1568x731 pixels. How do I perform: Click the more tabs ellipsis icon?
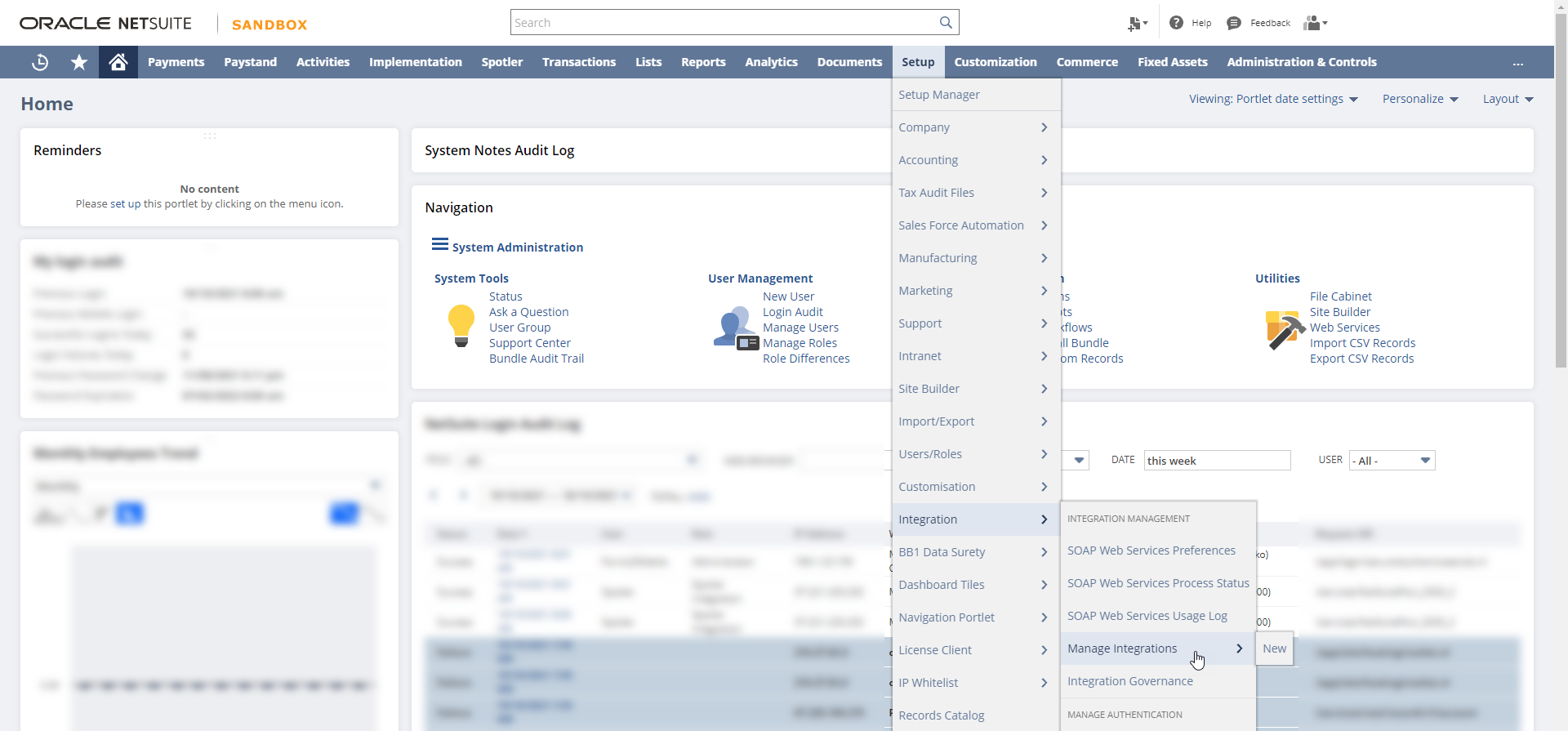click(x=1517, y=63)
